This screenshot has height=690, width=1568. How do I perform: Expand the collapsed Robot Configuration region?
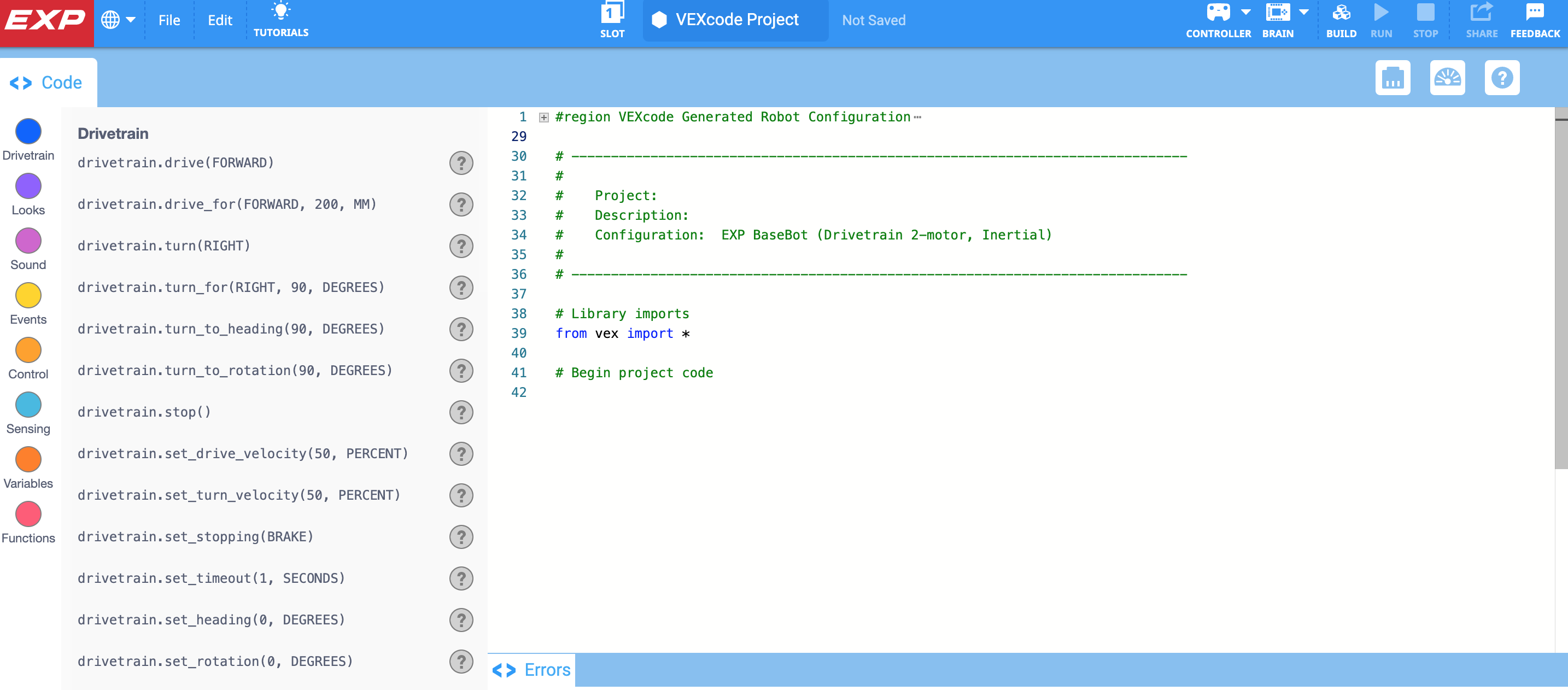coord(543,118)
